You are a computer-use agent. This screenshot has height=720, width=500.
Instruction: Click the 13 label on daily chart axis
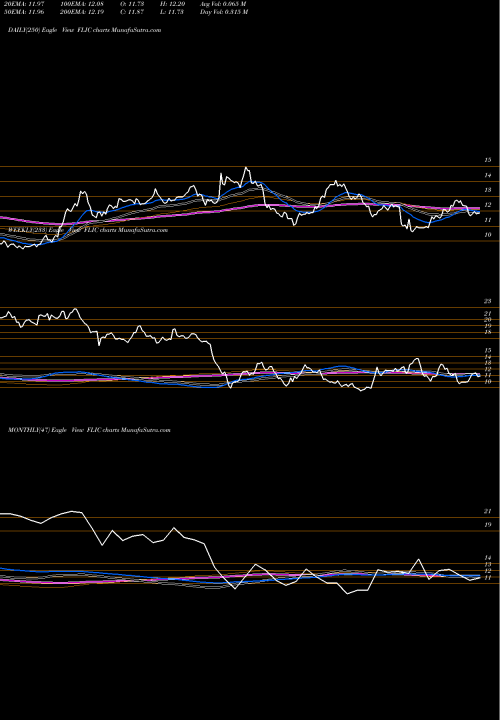[x=488, y=190]
